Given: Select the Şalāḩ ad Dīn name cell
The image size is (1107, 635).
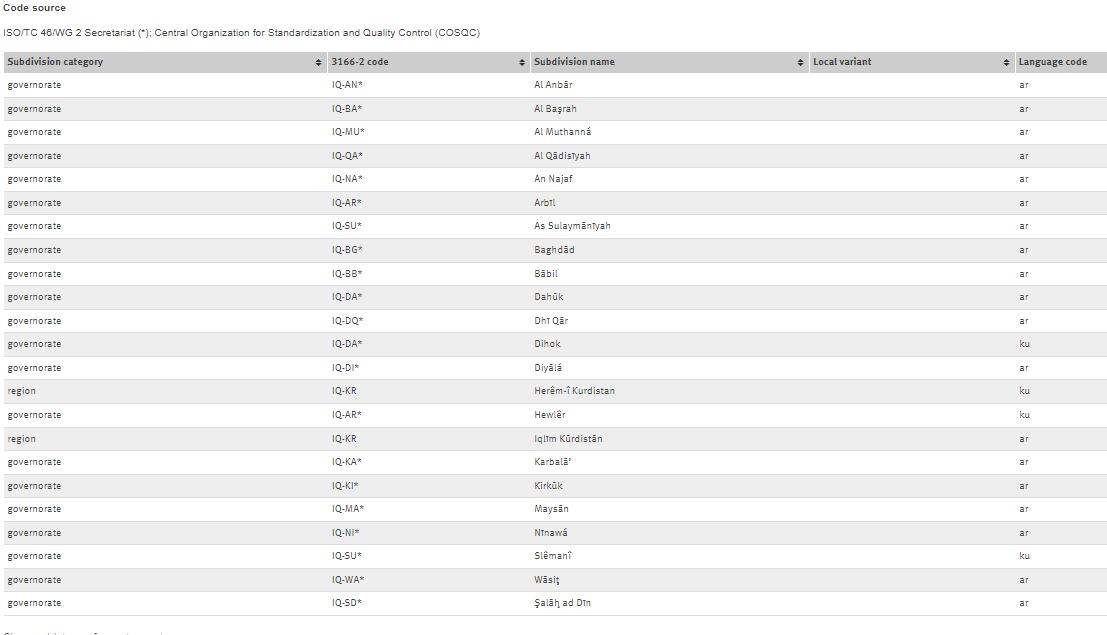Looking at the screenshot, I should [562, 603].
